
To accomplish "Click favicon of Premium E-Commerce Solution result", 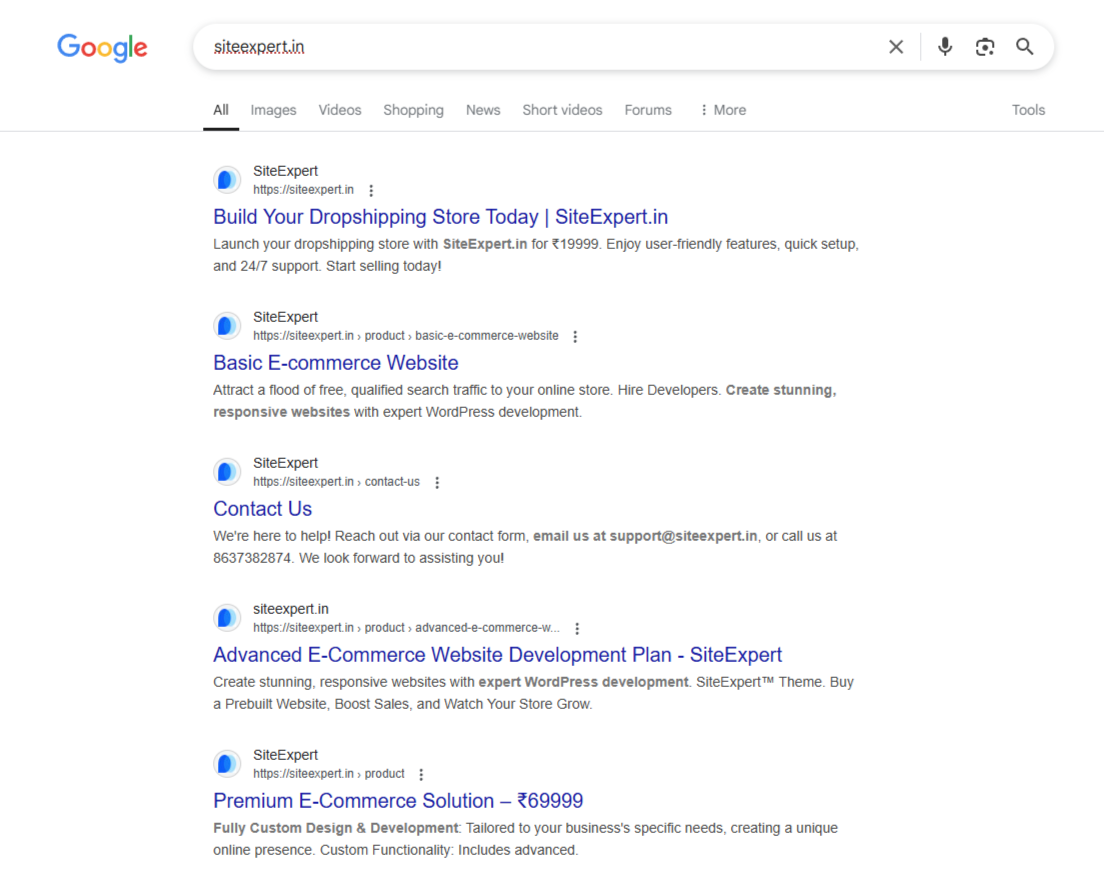I will pyautogui.click(x=227, y=763).
